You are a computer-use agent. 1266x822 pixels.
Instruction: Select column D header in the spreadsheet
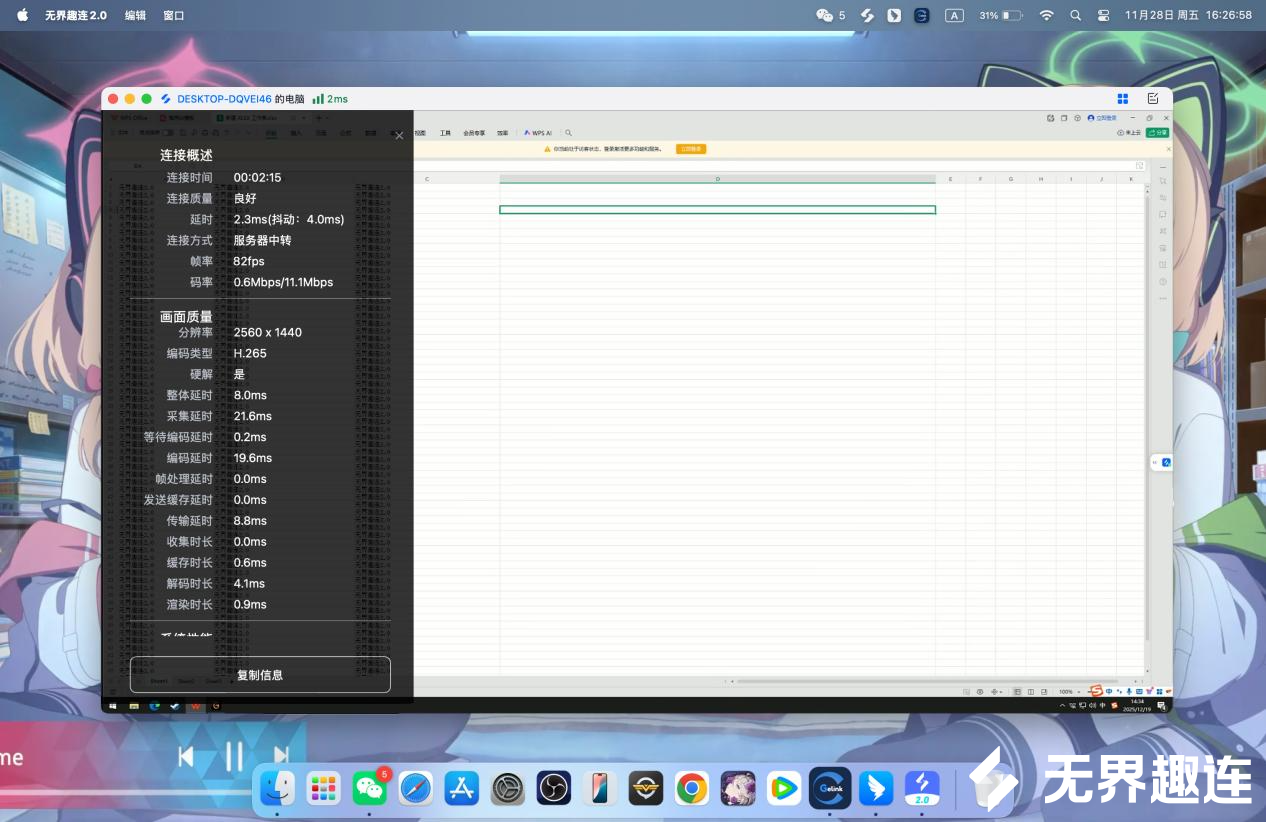(717, 179)
